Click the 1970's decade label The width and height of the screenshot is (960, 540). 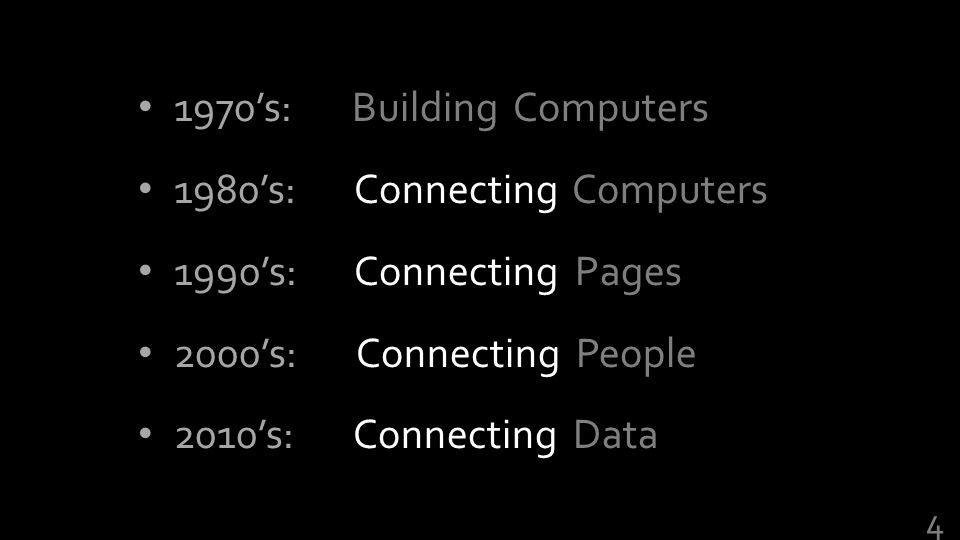pos(232,110)
